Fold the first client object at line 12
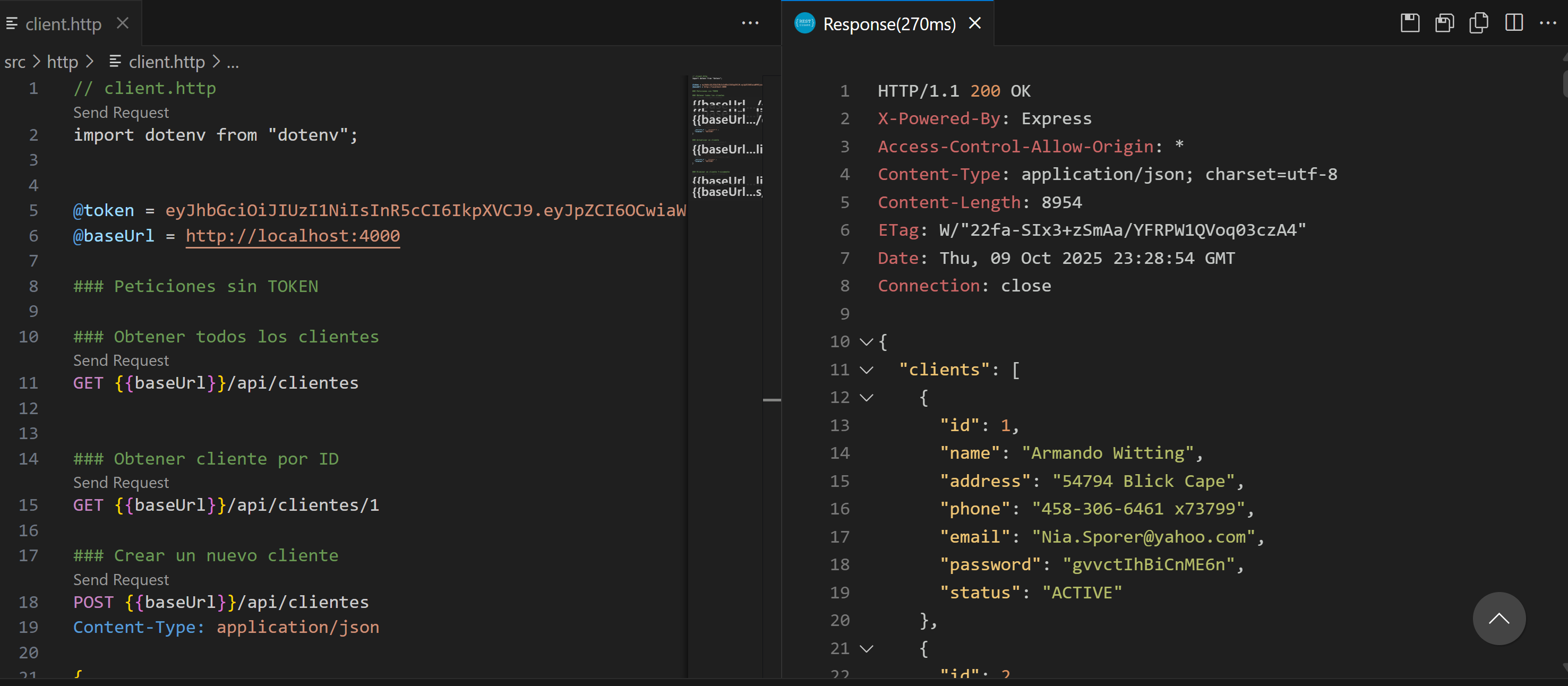The width and height of the screenshot is (1568, 686). click(866, 398)
